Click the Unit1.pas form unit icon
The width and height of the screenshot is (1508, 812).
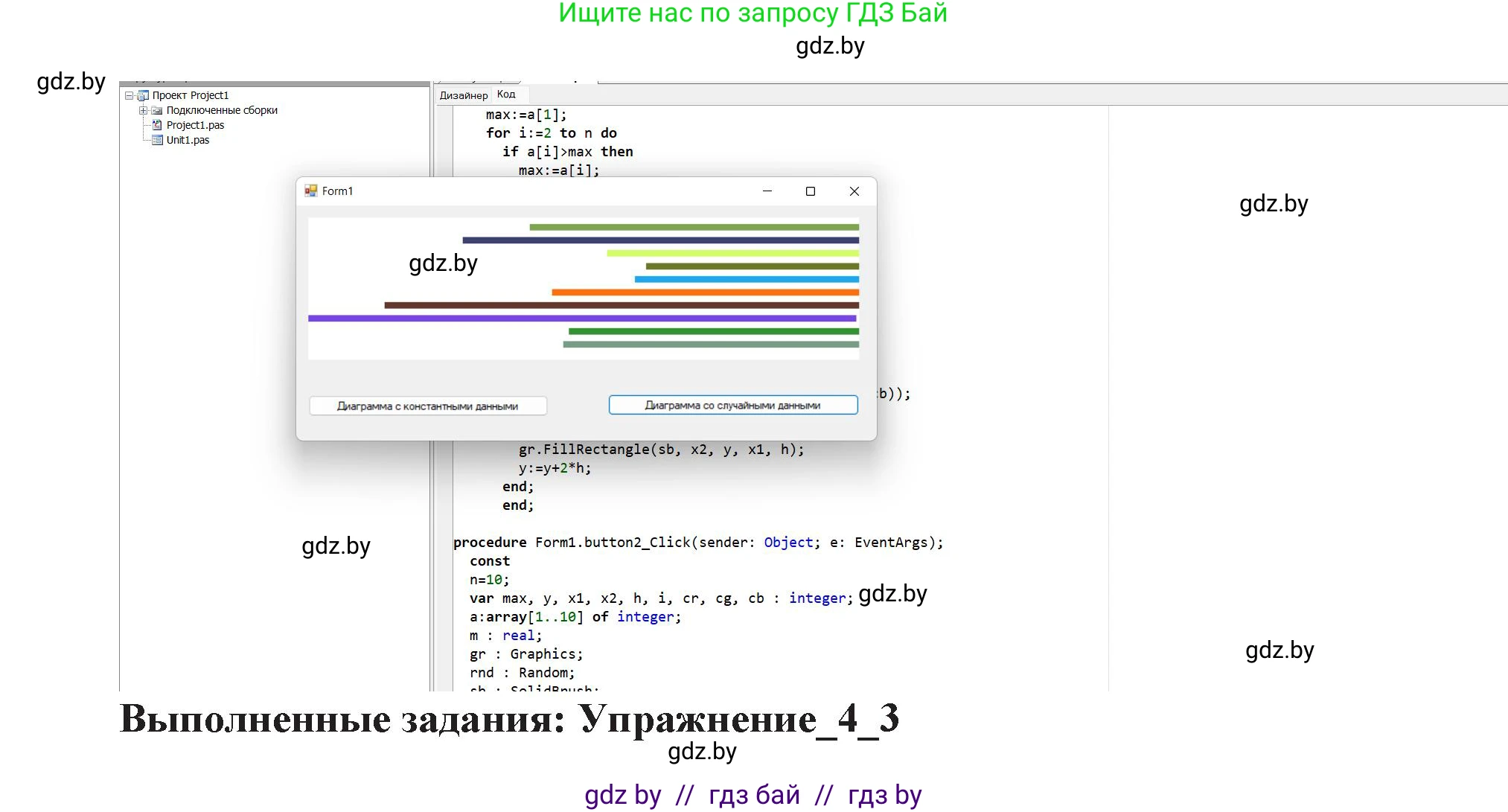click(157, 140)
